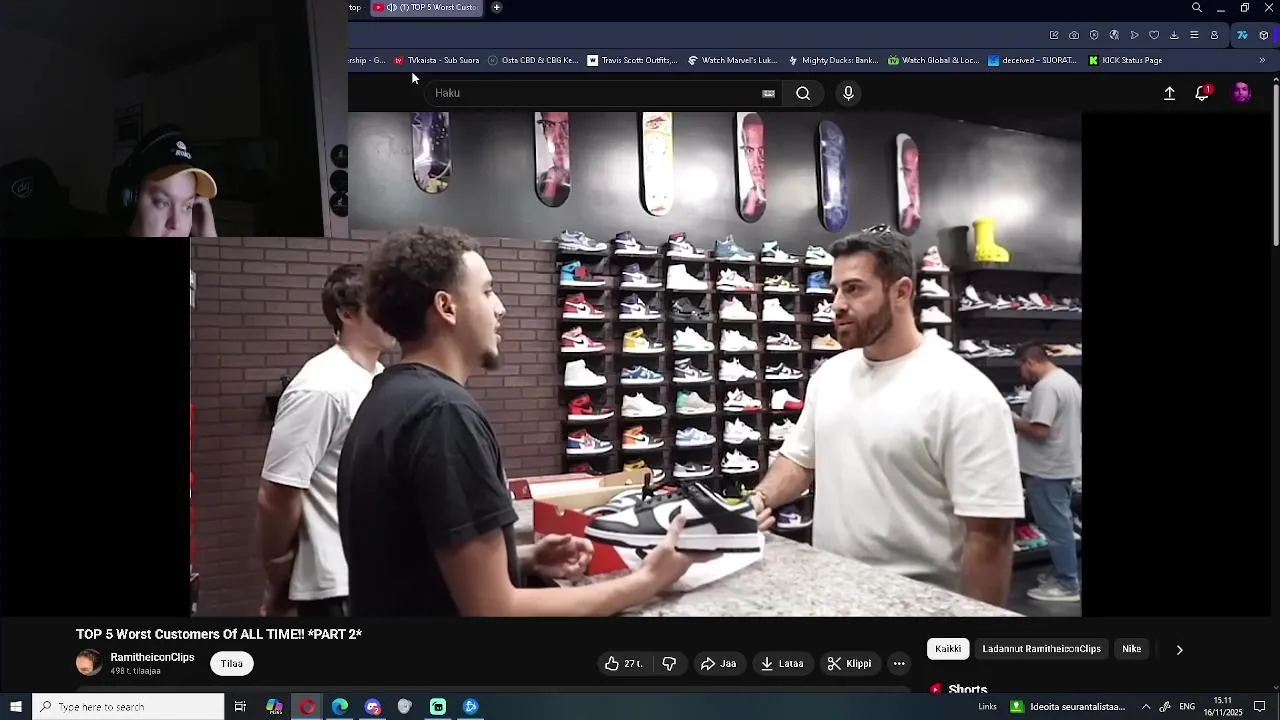Screen dimensions: 1280x720
Task: Open TVkaista - Sub Suora bookmark
Action: pyautogui.click(x=436, y=60)
